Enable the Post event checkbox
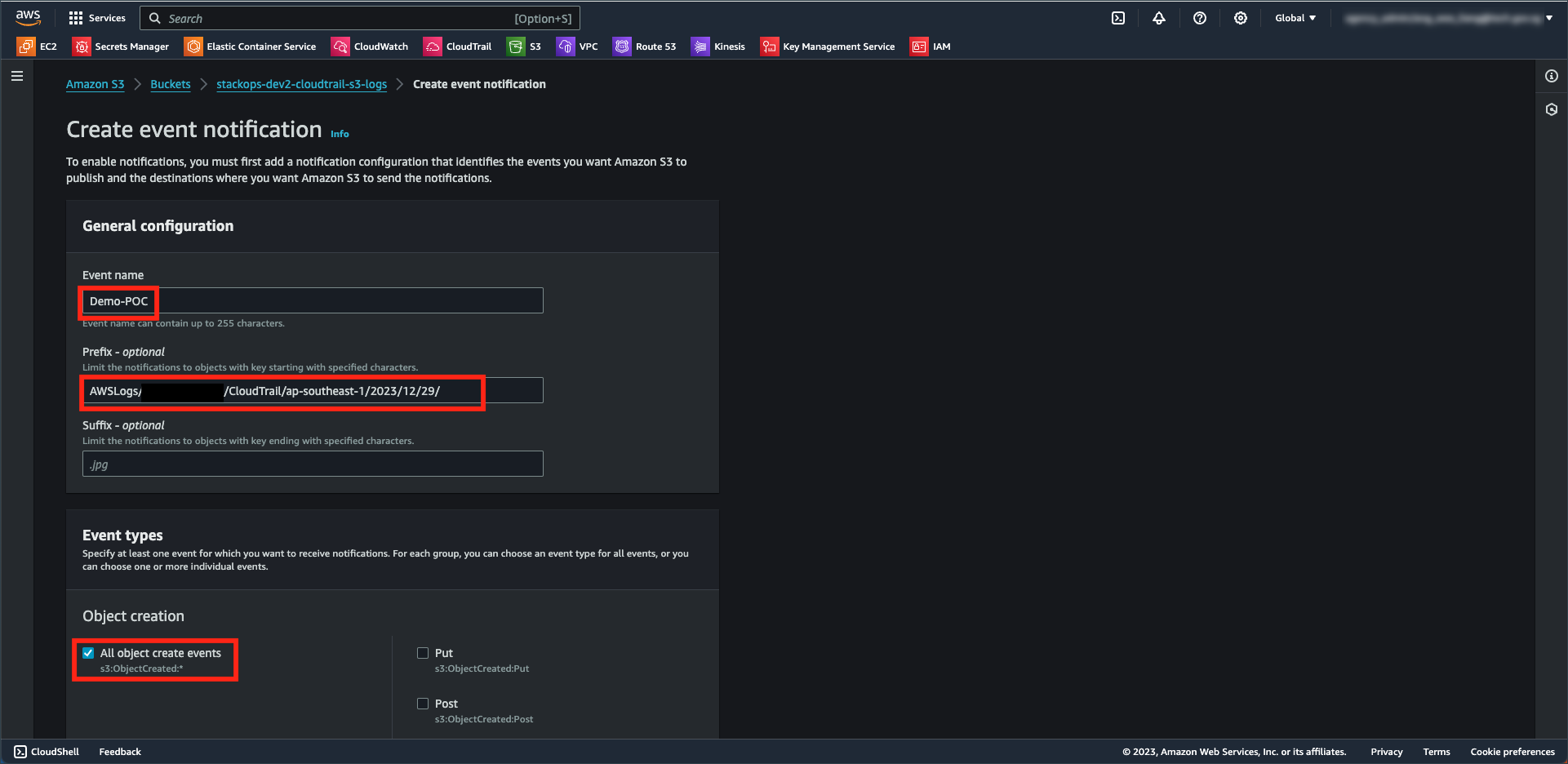 point(423,704)
